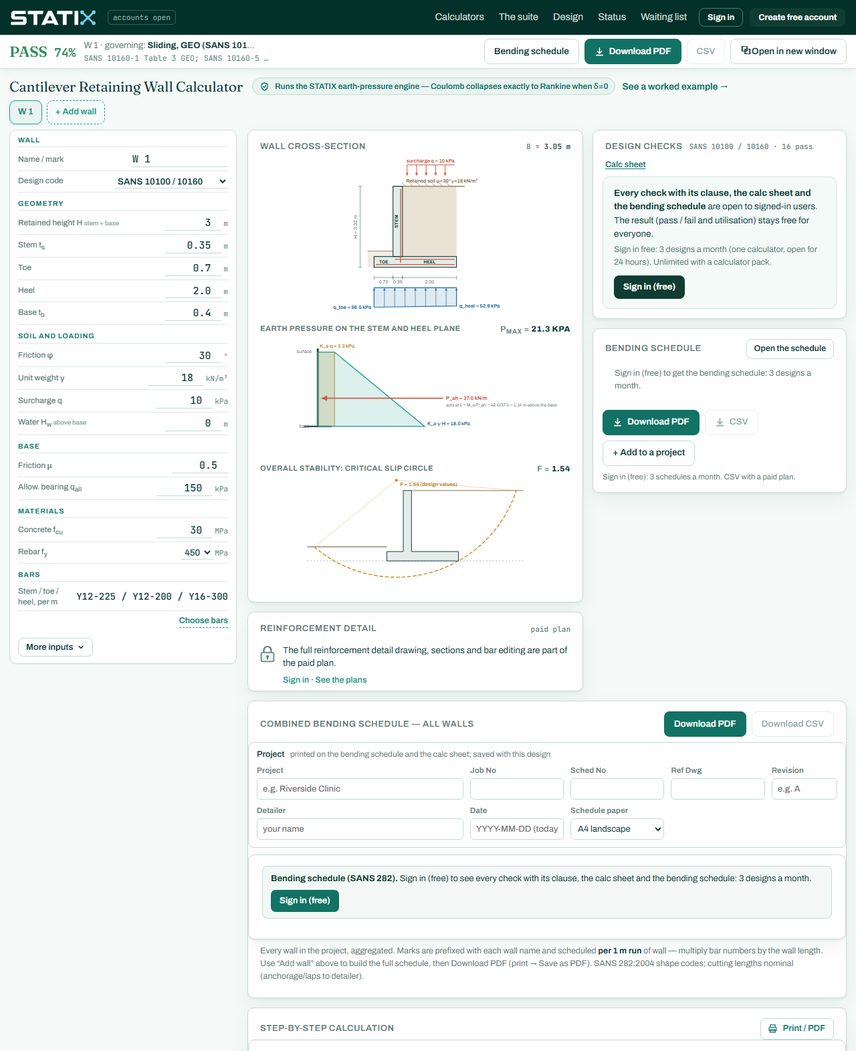Download PDF for the combined bending schedule

tap(705, 724)
